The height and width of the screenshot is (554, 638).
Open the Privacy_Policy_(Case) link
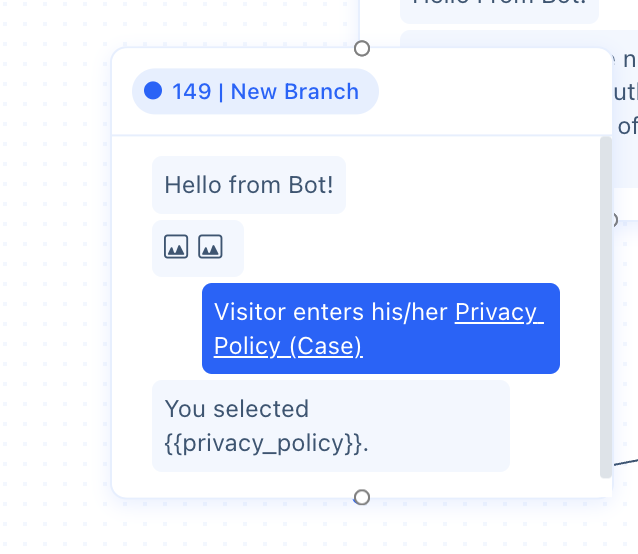point(379,329)
